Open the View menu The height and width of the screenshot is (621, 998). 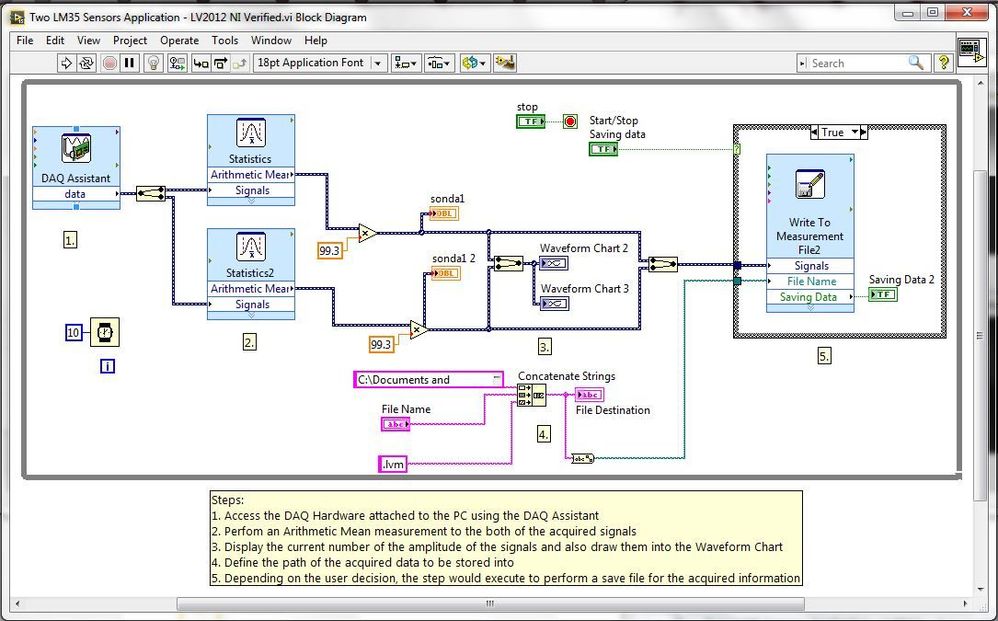(x=88, y=40)
